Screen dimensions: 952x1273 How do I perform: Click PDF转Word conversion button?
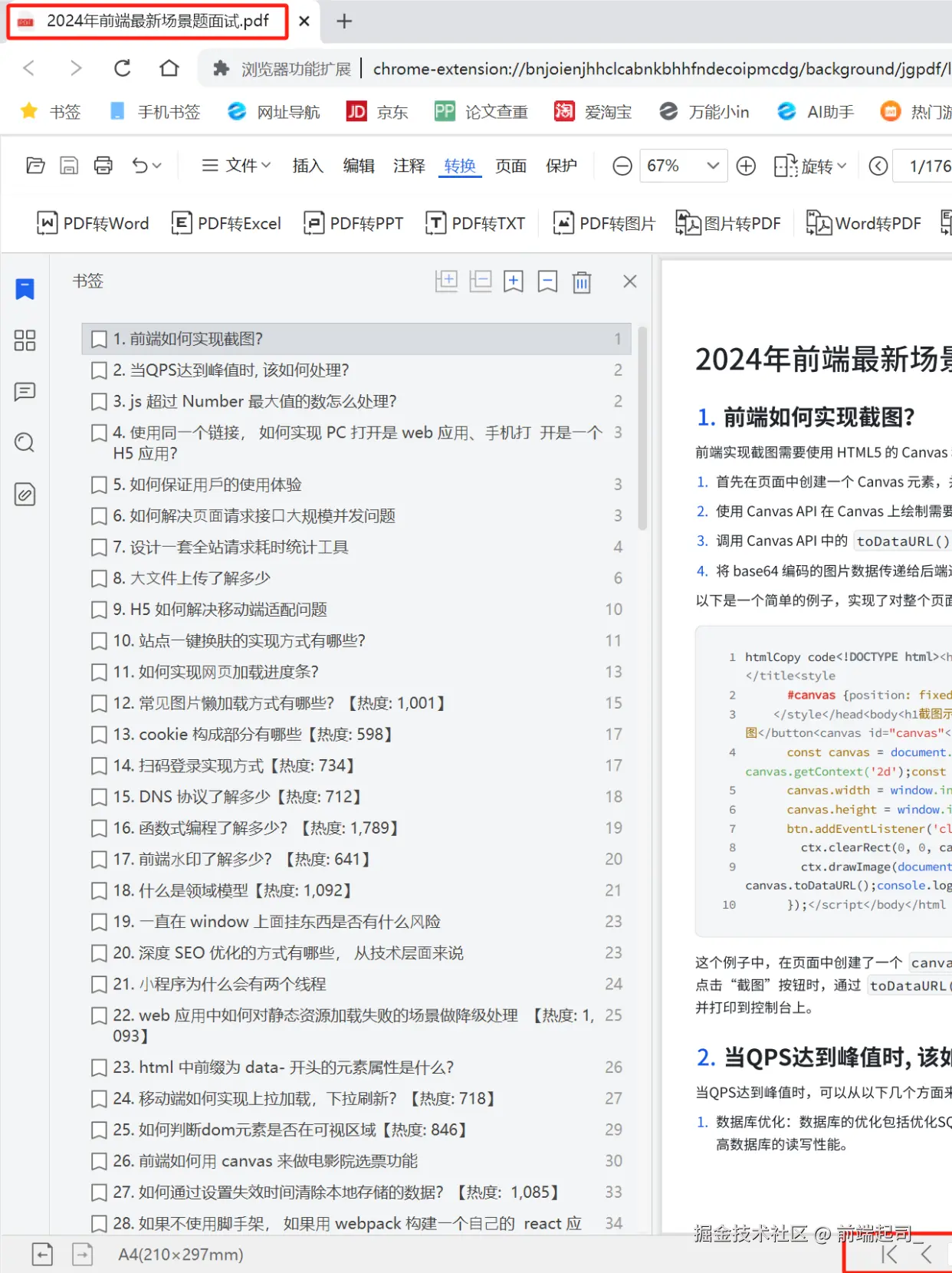click(x=93, y=223)
